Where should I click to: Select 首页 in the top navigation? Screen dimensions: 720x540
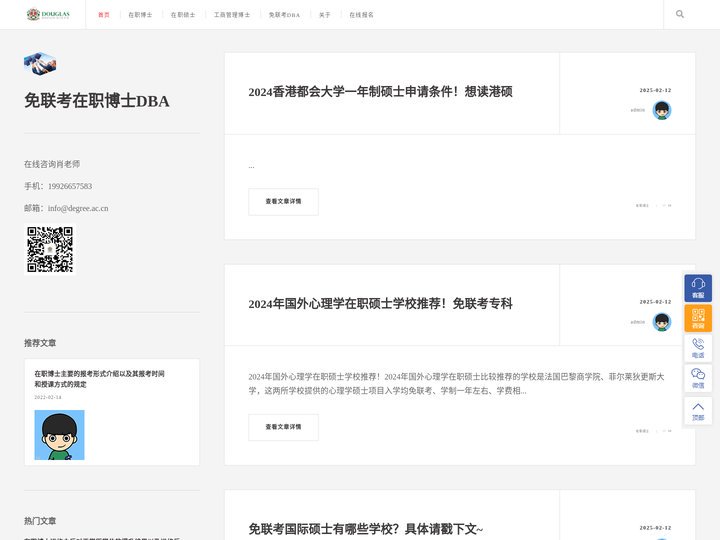tap(104, 15)
